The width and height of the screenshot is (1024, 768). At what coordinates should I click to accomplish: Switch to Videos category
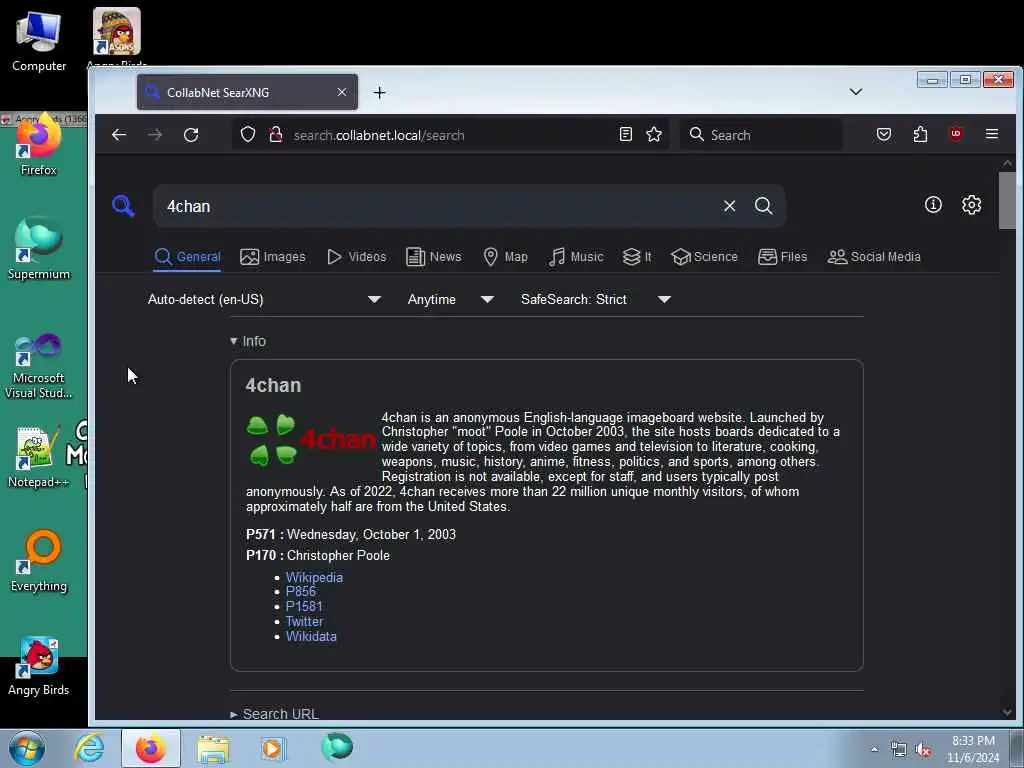point(357,257)
